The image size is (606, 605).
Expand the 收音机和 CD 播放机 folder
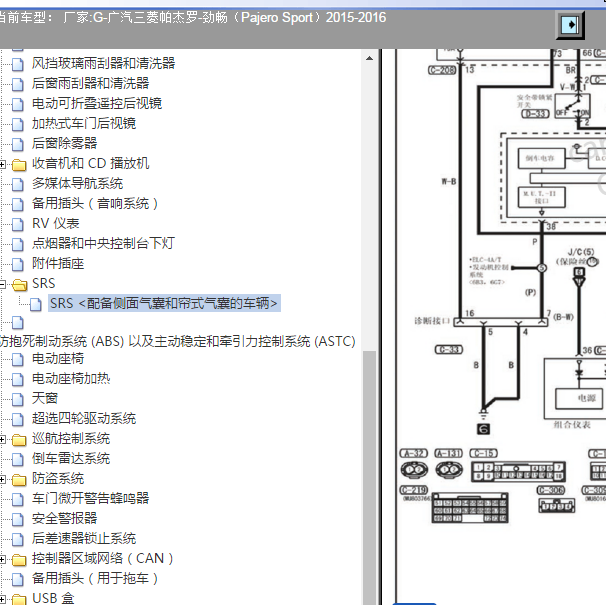[3, 164]
